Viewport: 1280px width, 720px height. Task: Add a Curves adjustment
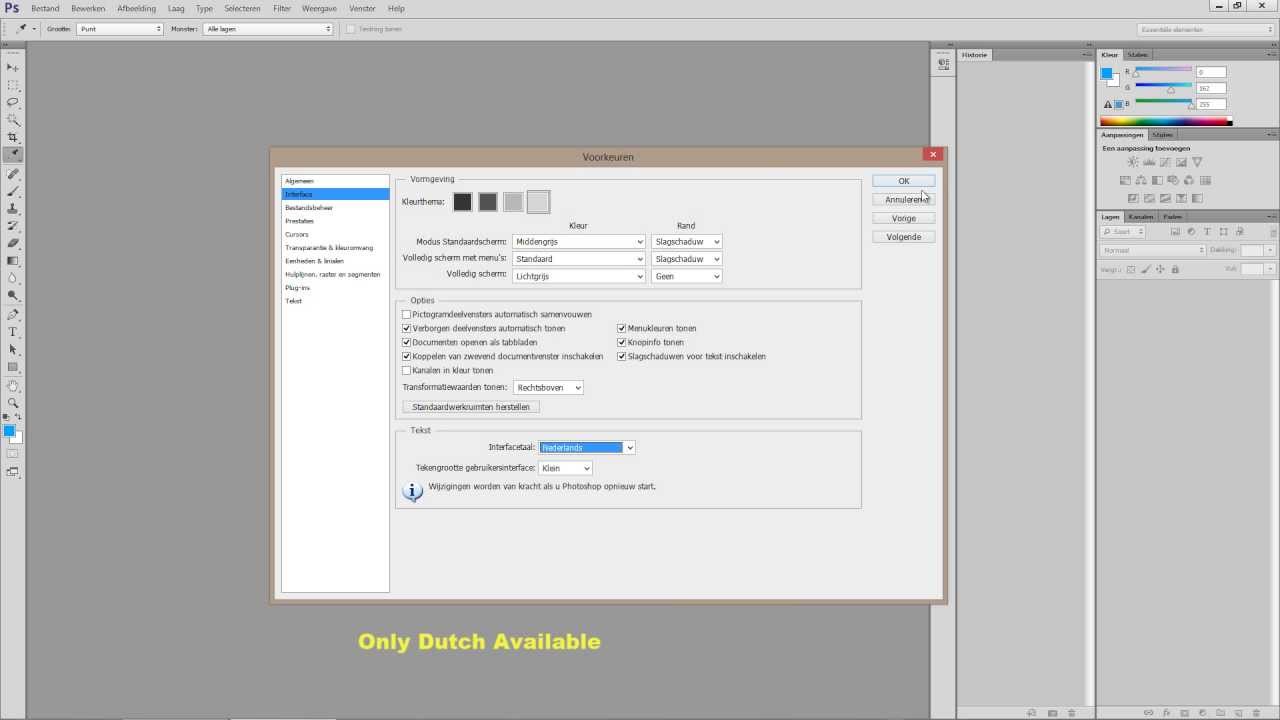click(x=1165, y=162)
